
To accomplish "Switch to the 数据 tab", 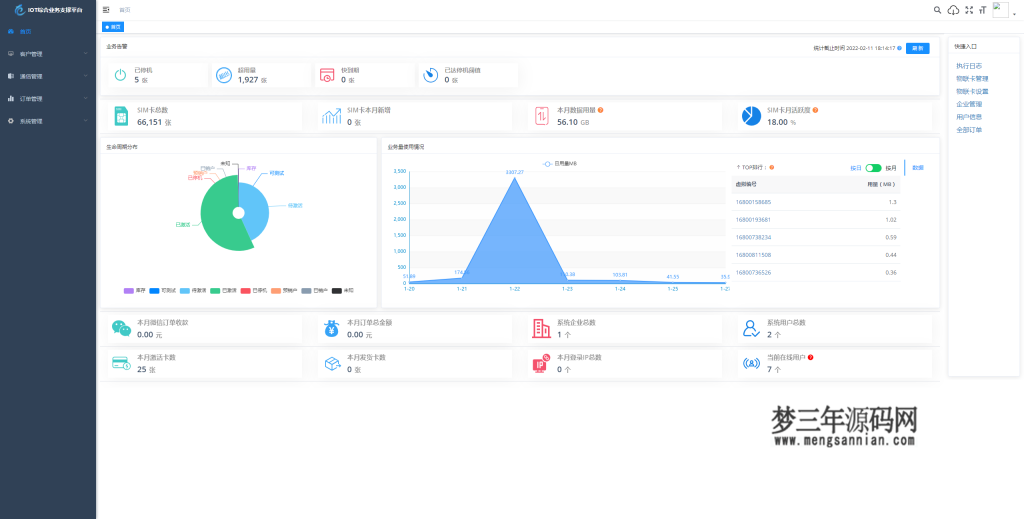I will click(918, 168).
